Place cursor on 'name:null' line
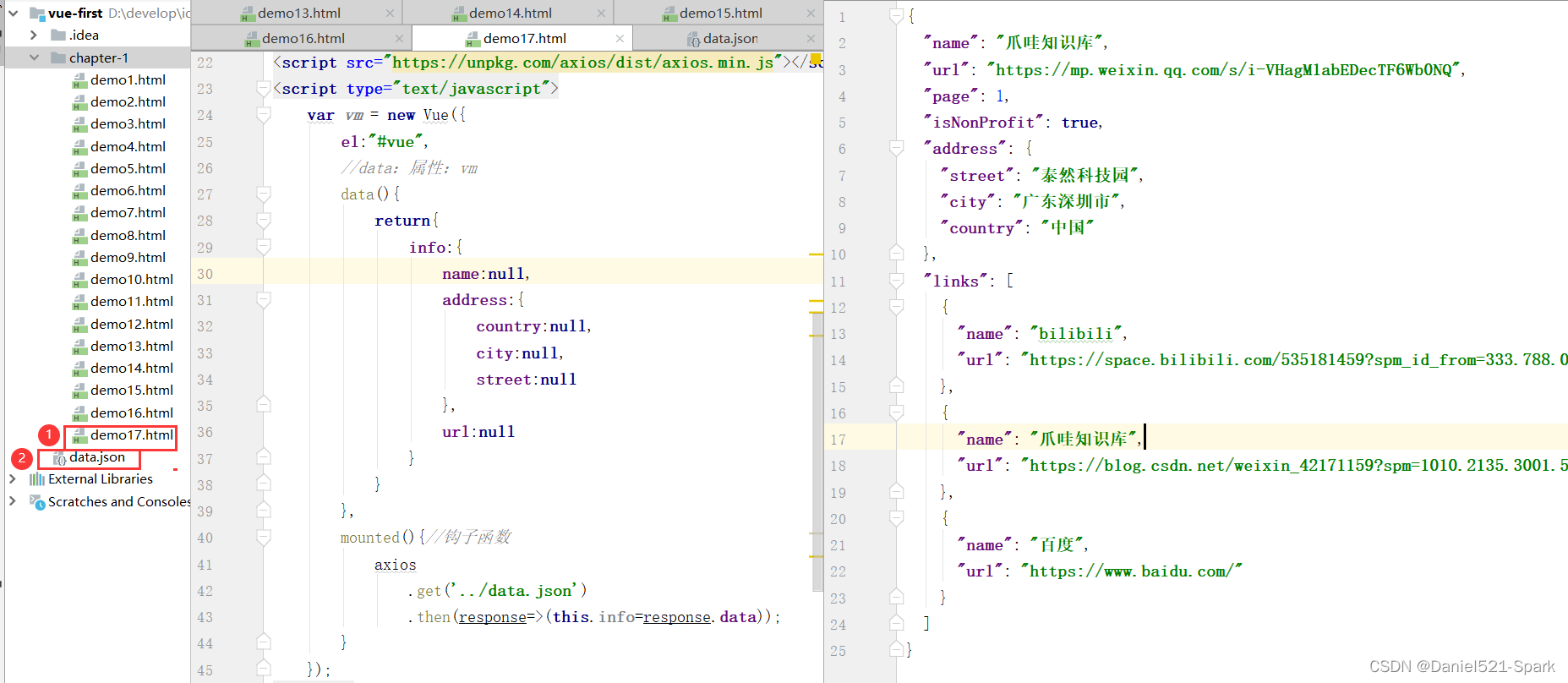1568x683 pixels. [x=485, y=274]
